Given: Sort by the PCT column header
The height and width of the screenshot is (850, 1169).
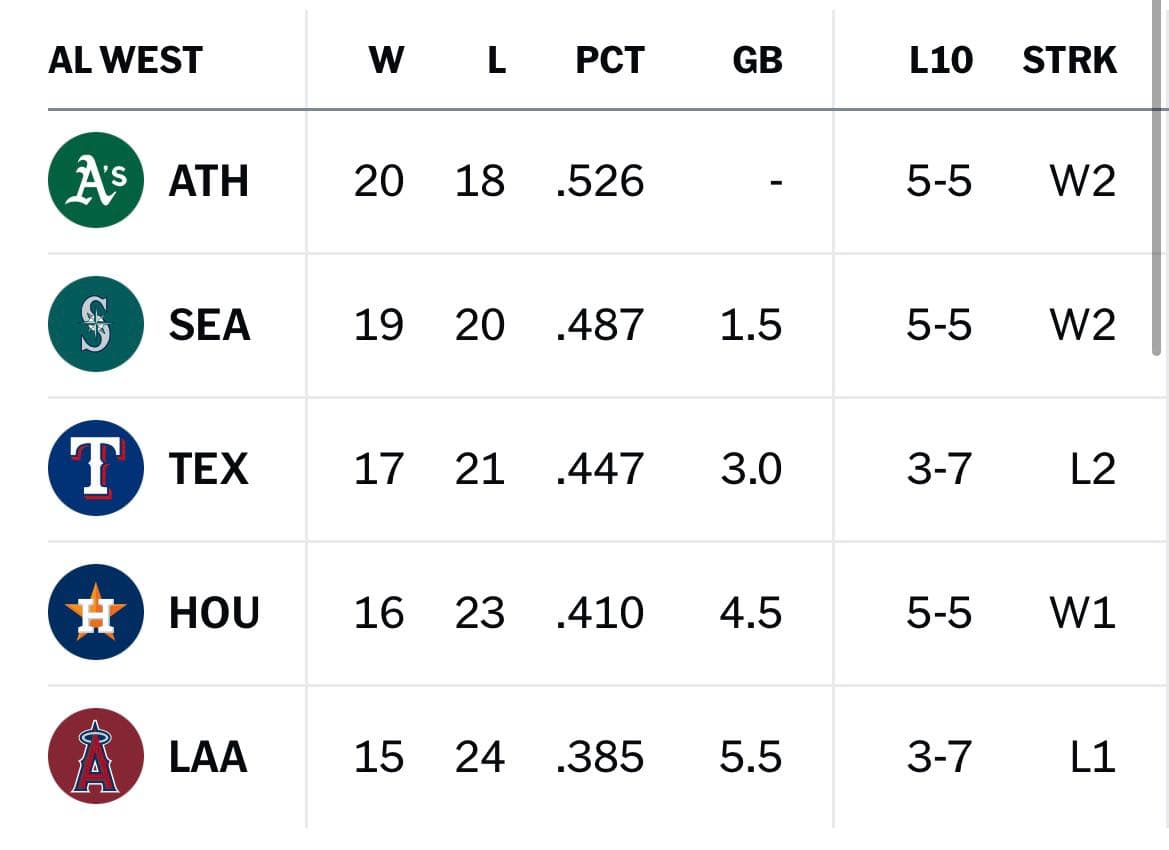Looking at the screenshot, I should (x=610, y=60).
